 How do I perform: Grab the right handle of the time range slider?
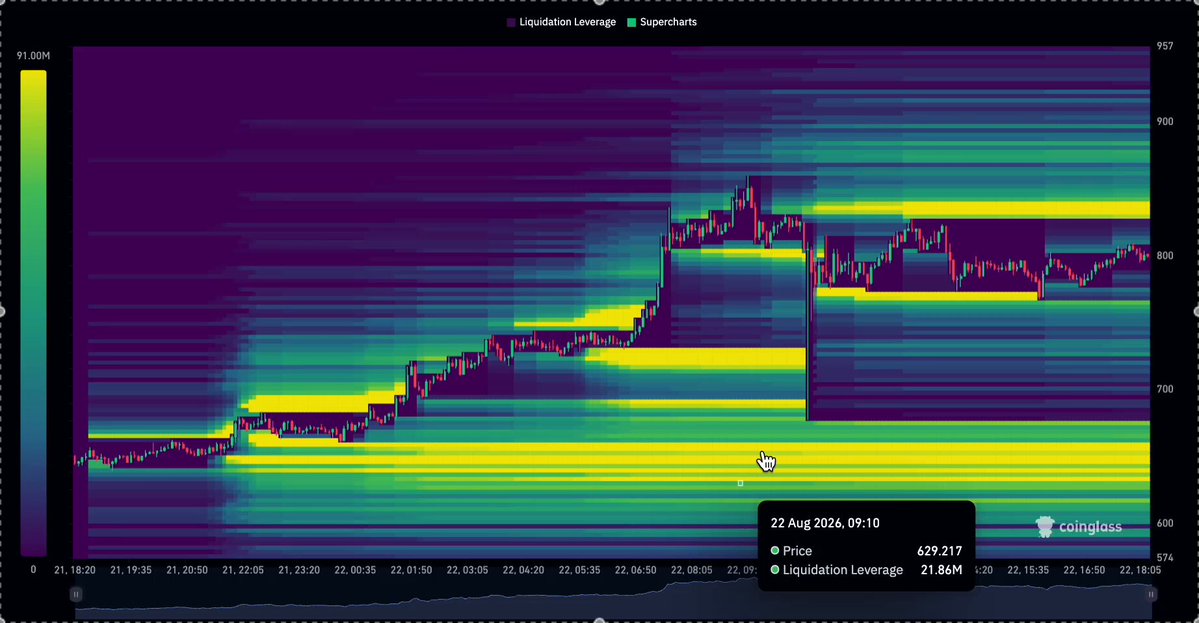click(1151, 594)
